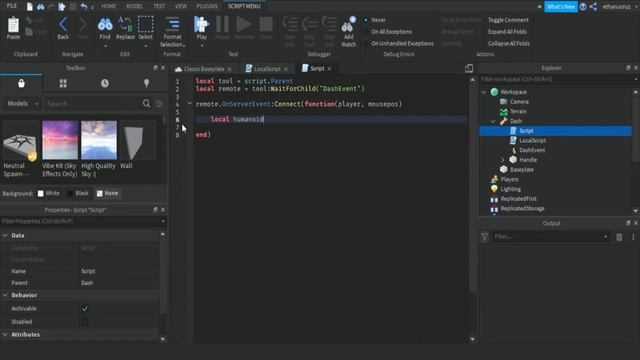
Task: Open the FILE menu
Action: coord(12,6)
